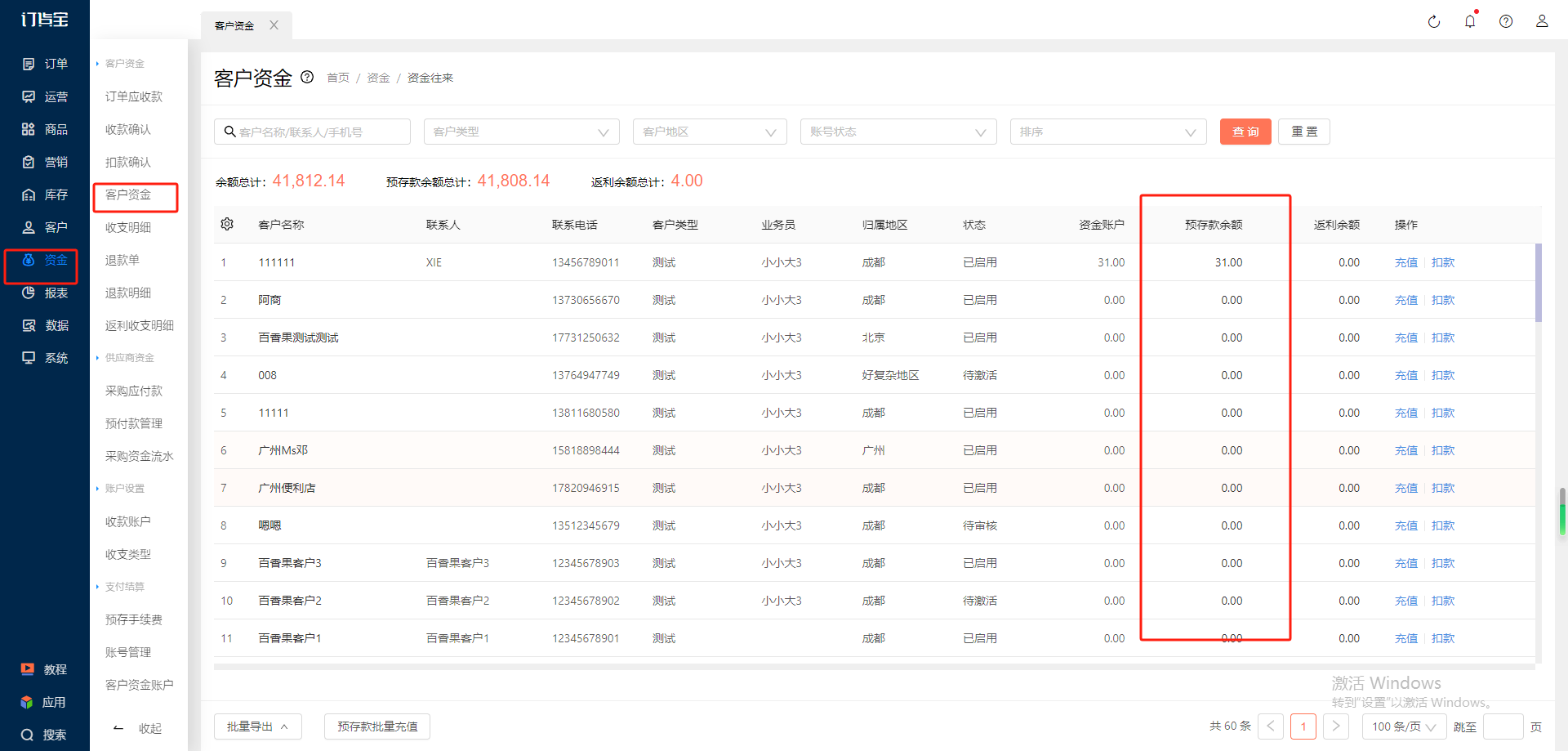Change the 100 条/页 page size
This screenshot has width=1568, height=751.
1404,726
